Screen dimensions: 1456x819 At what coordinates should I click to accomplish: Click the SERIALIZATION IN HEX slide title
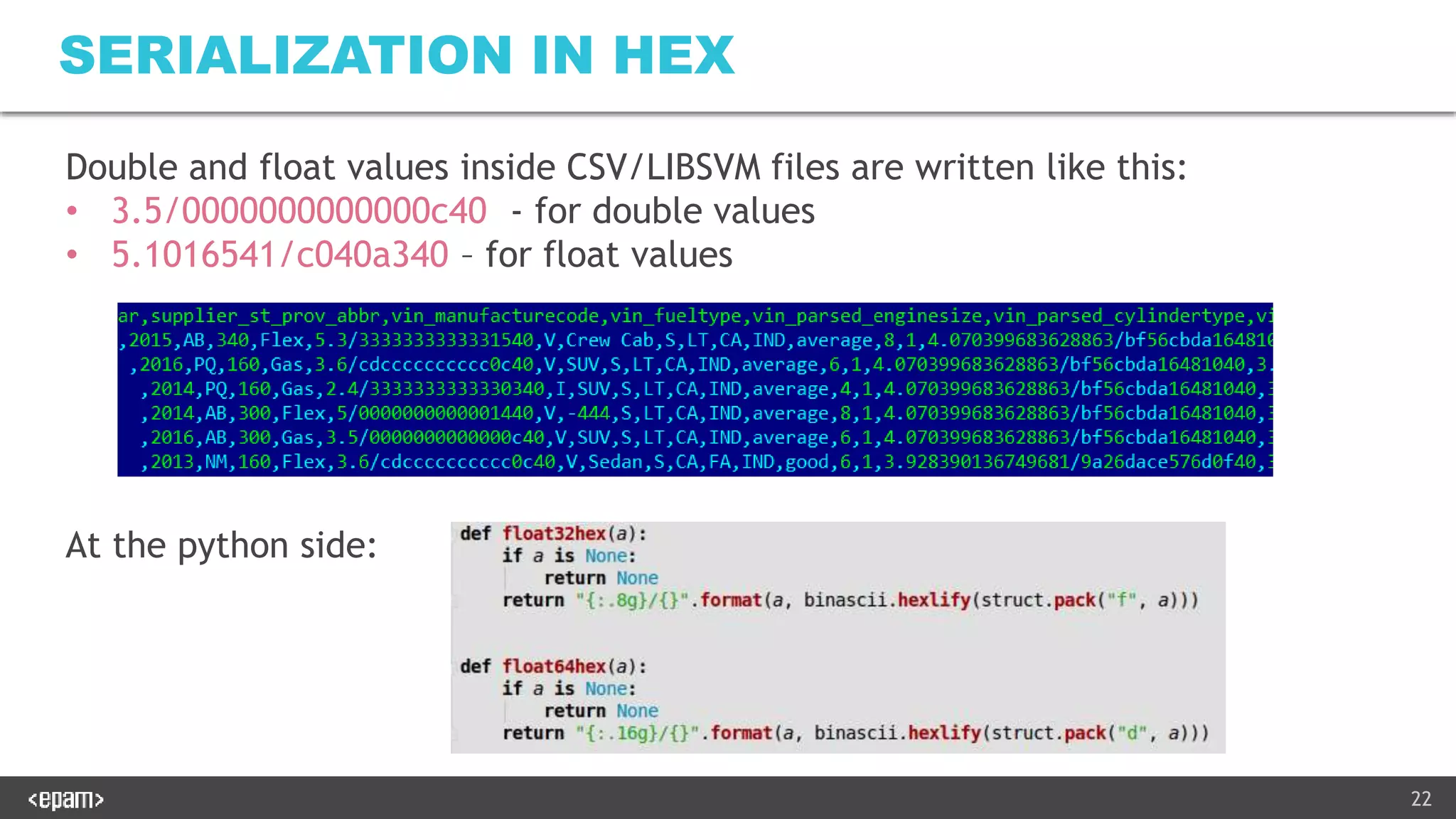click(397, 55)
